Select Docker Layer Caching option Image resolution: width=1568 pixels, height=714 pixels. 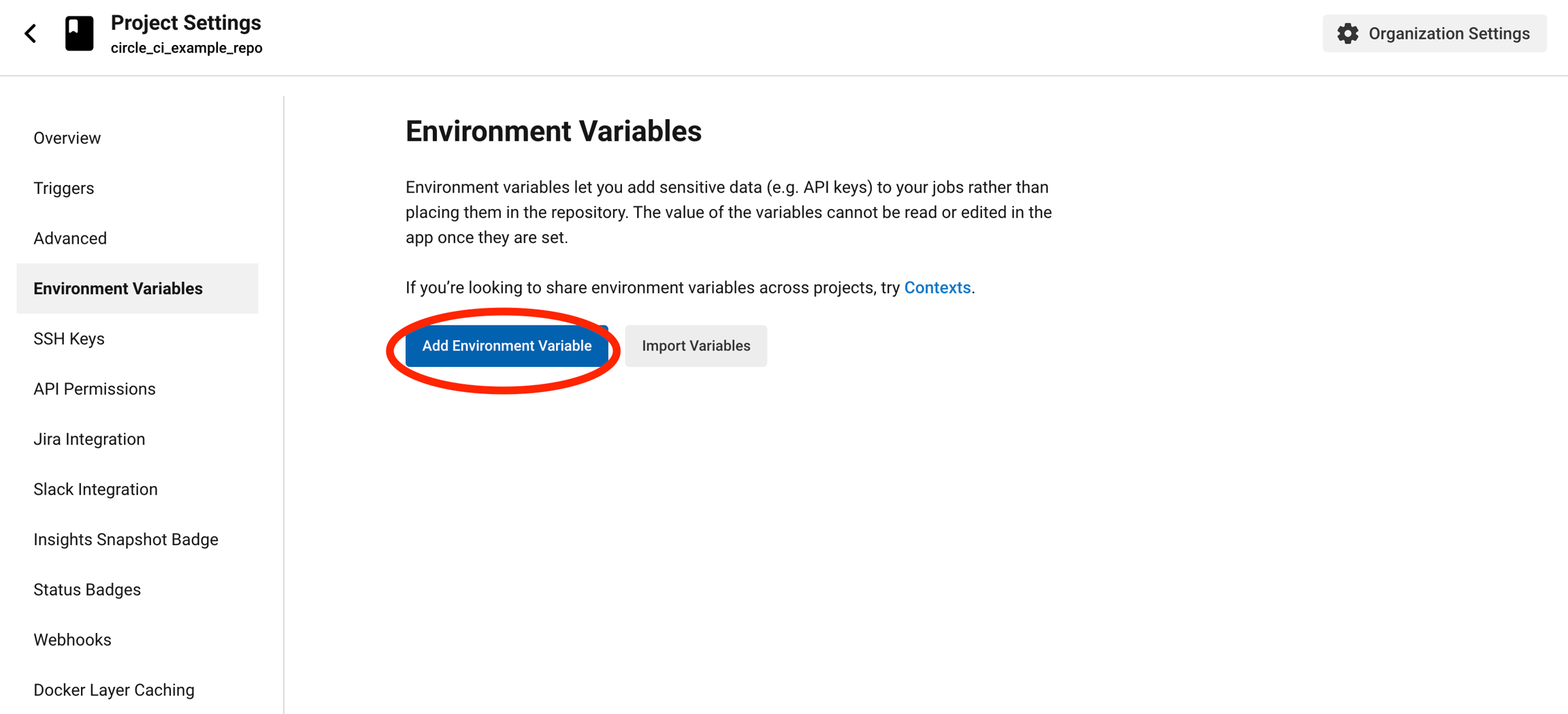point(114,690)
